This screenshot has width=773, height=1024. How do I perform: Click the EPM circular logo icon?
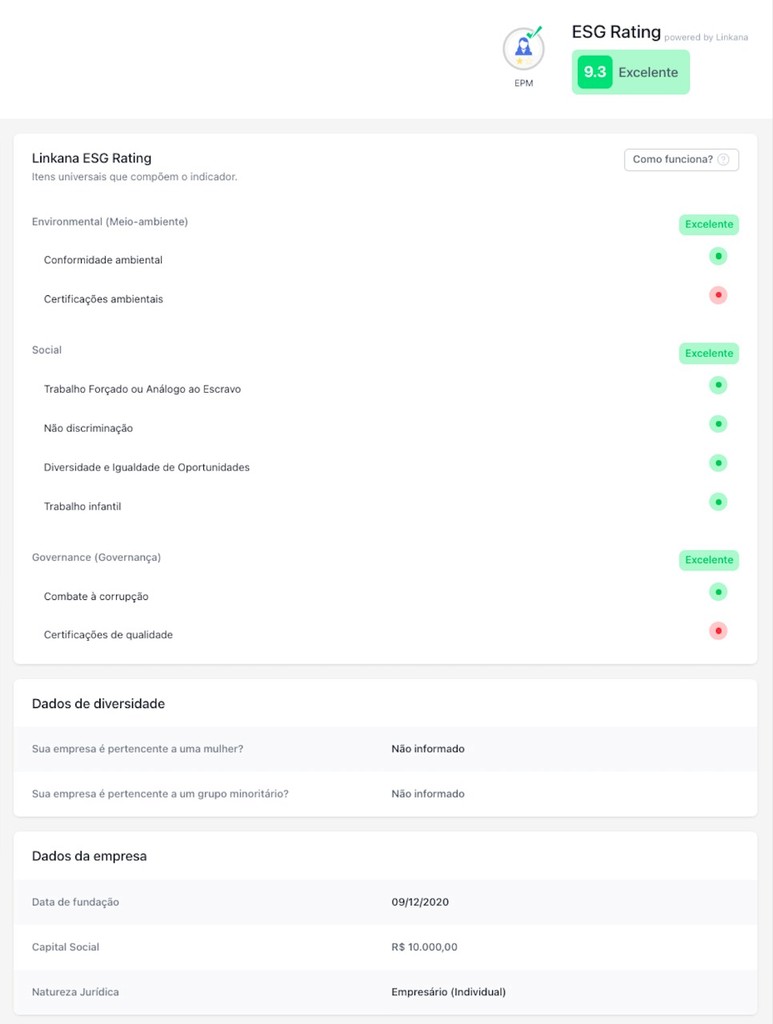[x=524, y=48]
